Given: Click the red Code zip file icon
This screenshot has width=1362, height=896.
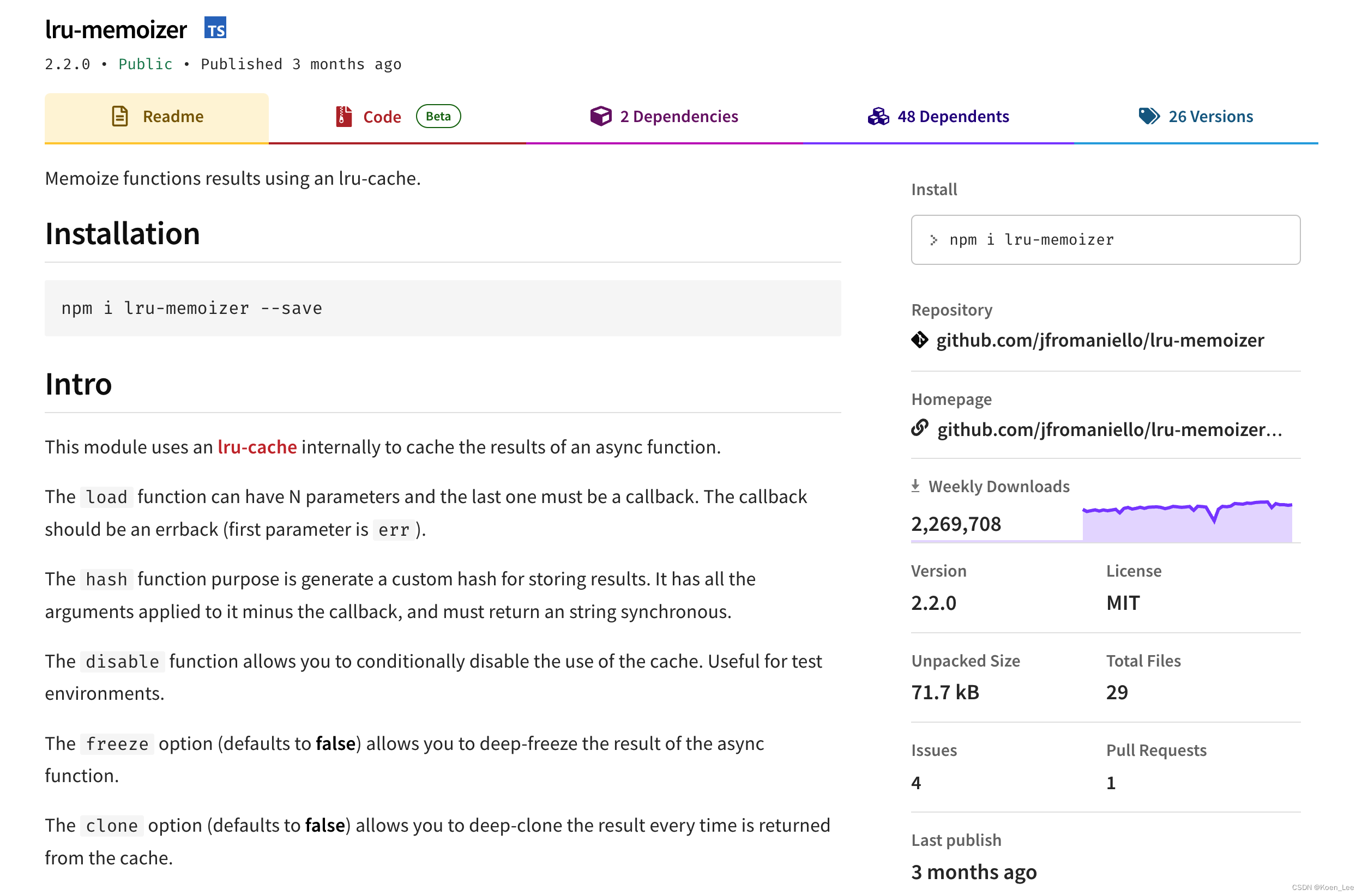Looking at the screenshot, I should (343, 116).
